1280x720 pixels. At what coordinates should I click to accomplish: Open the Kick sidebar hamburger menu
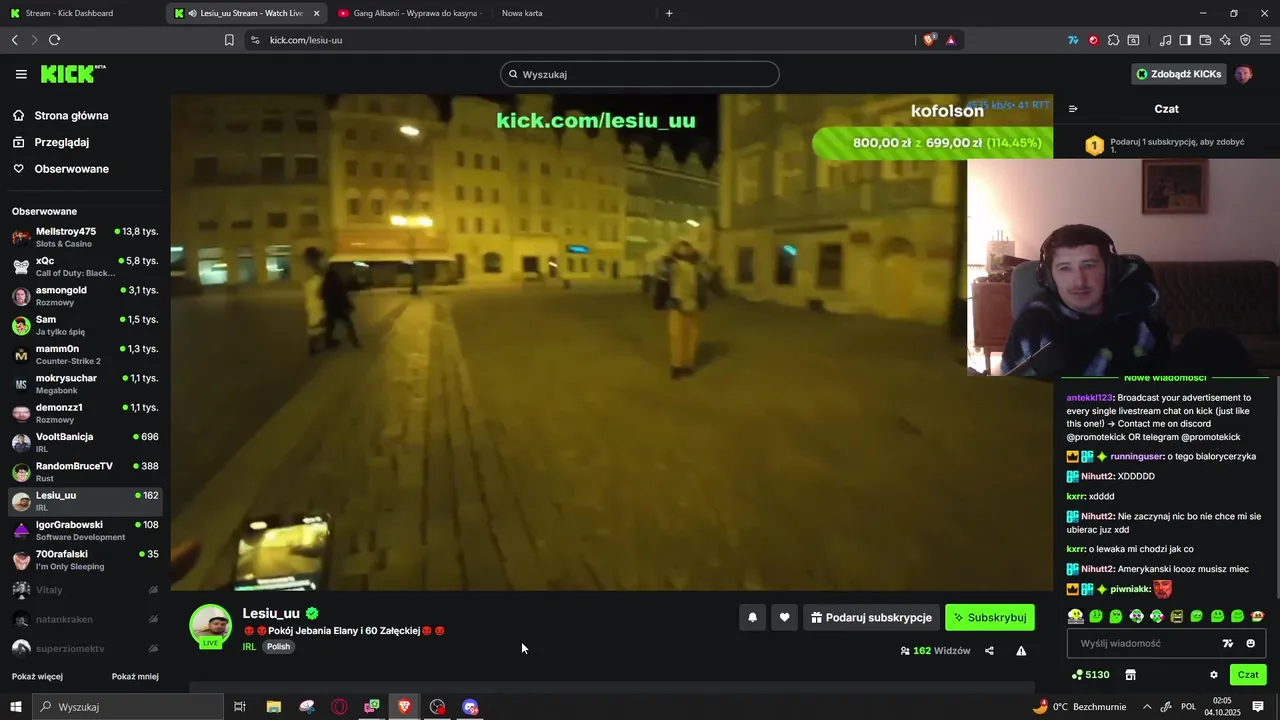point(21,74)
